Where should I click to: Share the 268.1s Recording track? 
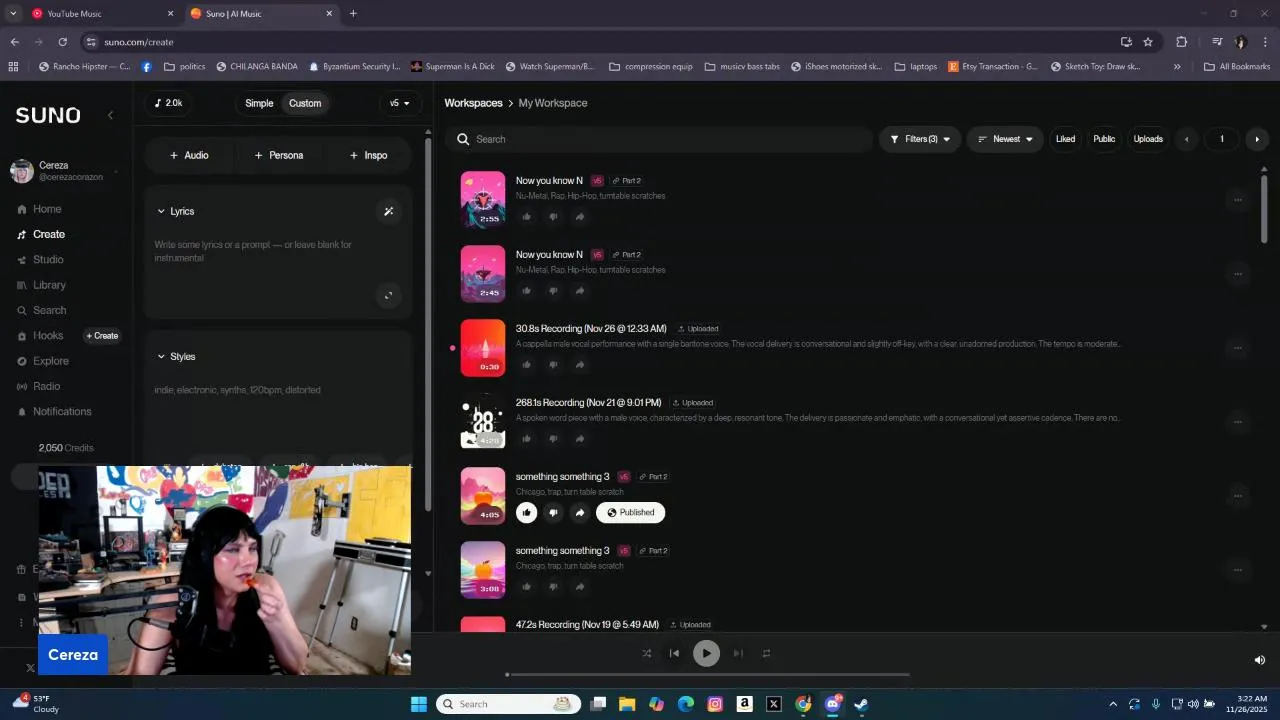580,439
